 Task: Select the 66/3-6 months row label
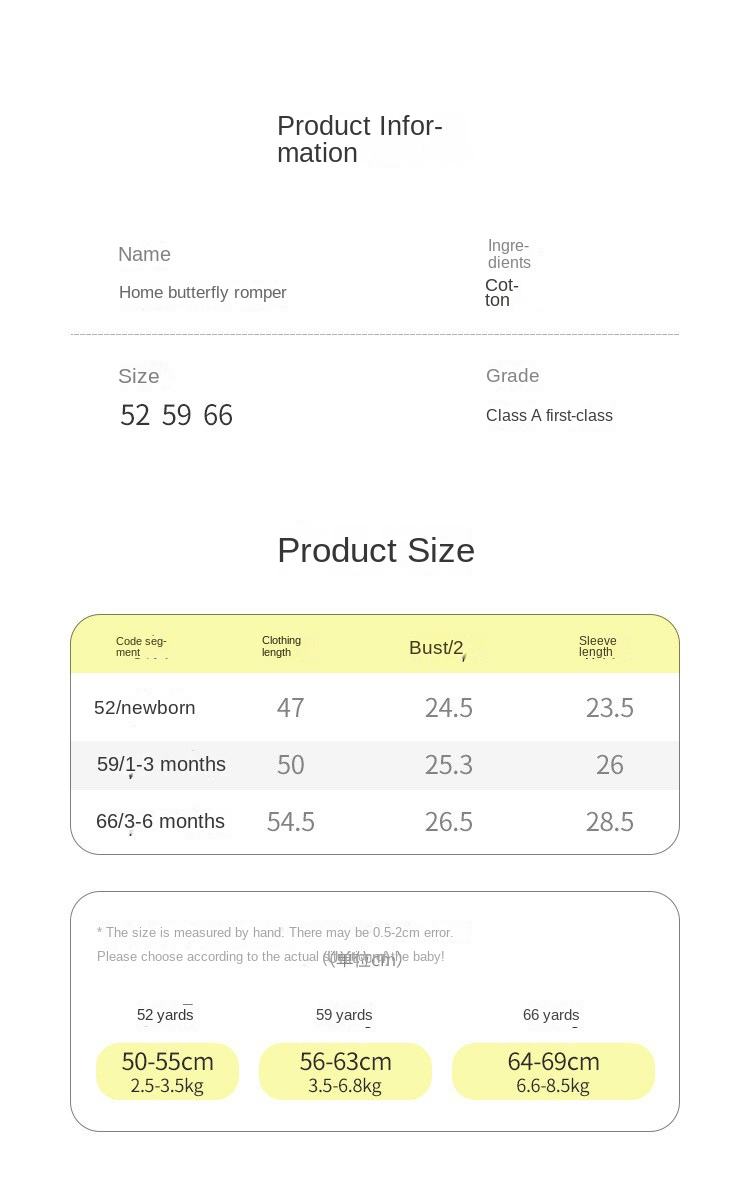[160, 821]
